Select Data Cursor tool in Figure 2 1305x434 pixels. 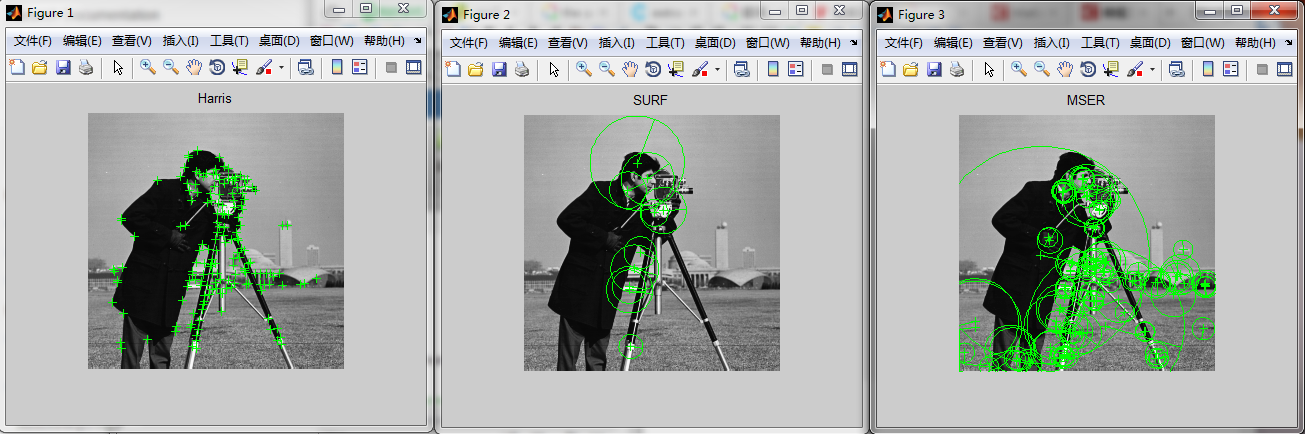676,69
